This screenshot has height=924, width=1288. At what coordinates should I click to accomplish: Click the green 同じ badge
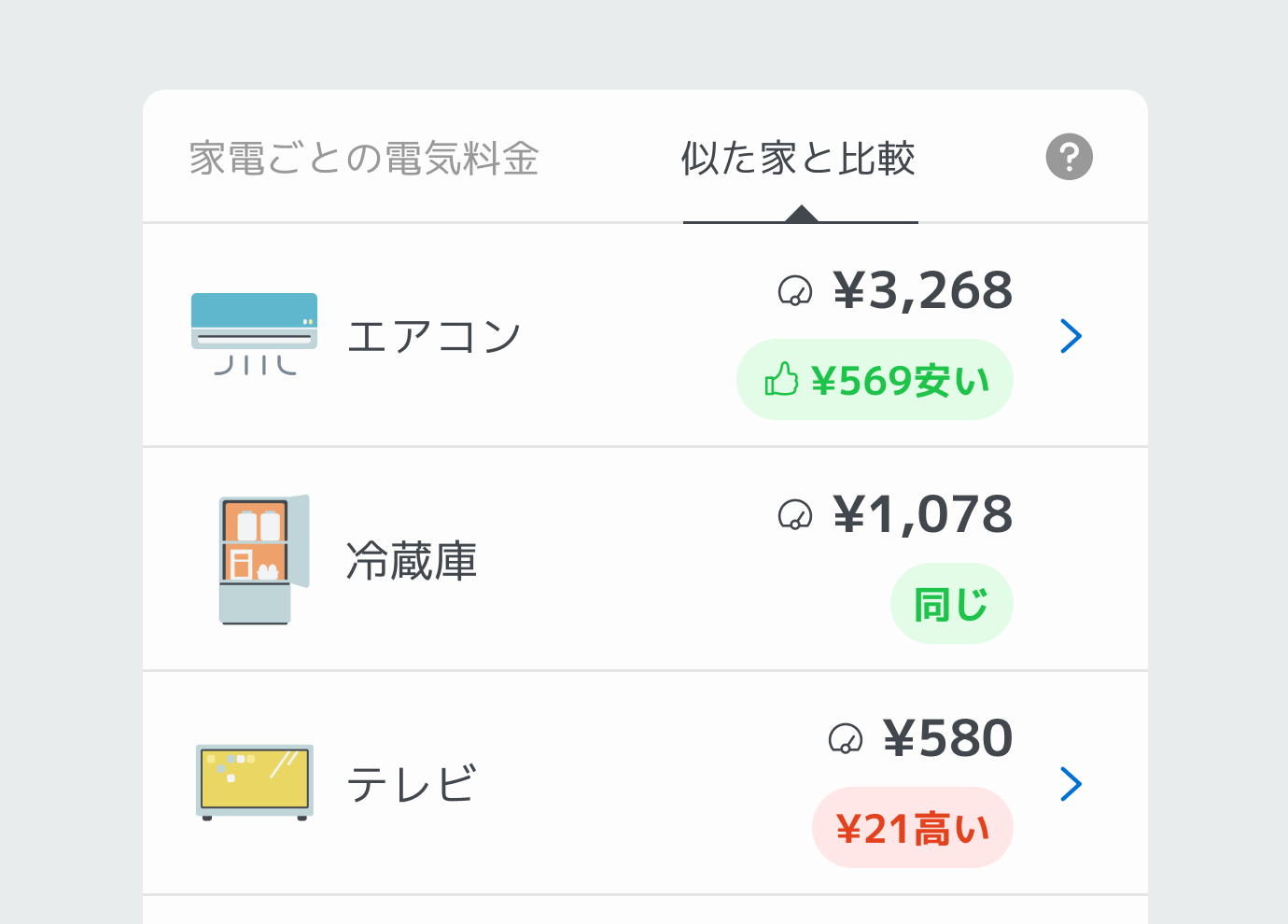951,604
